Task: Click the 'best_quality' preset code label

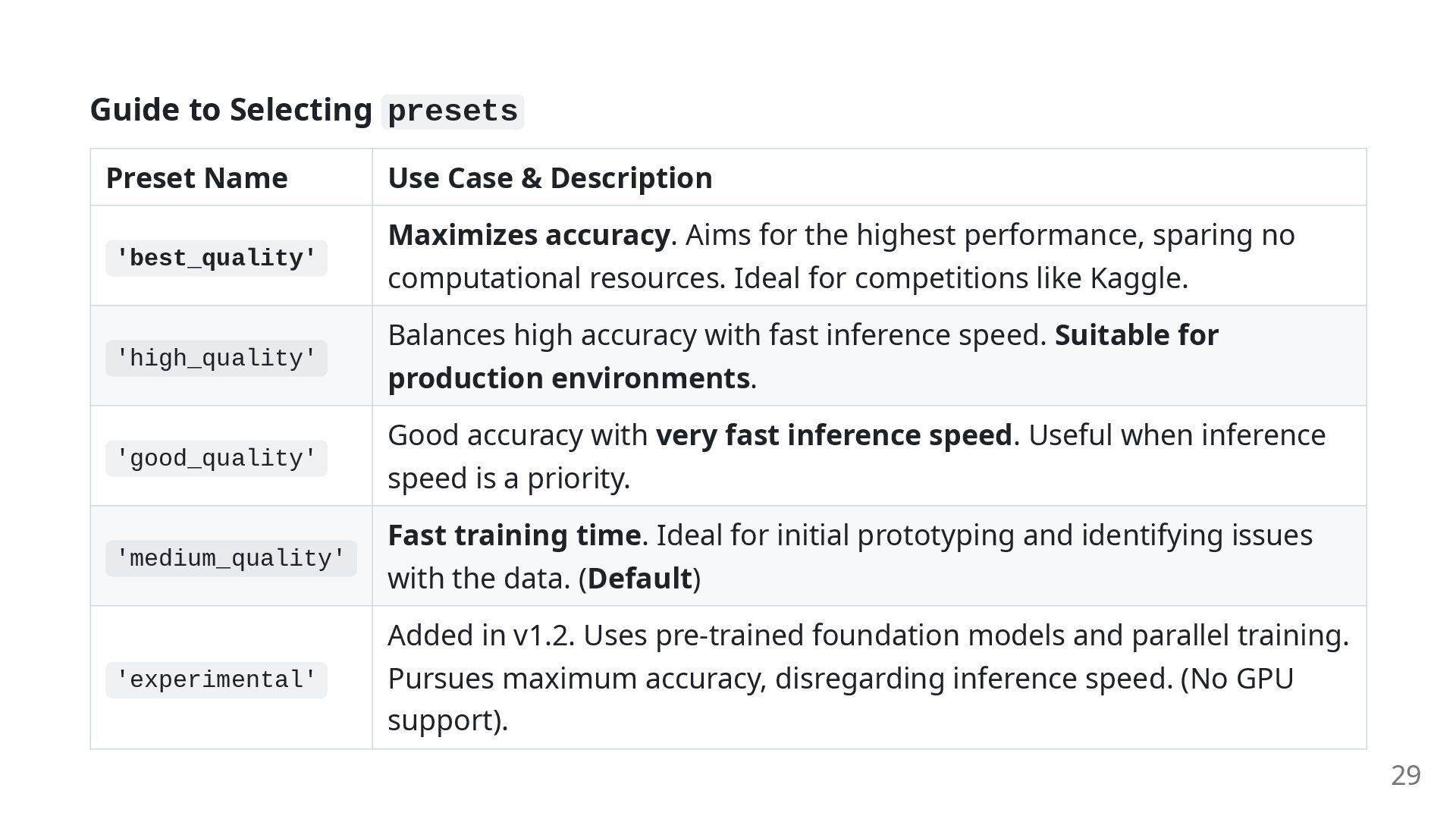Action: point(216,259)
